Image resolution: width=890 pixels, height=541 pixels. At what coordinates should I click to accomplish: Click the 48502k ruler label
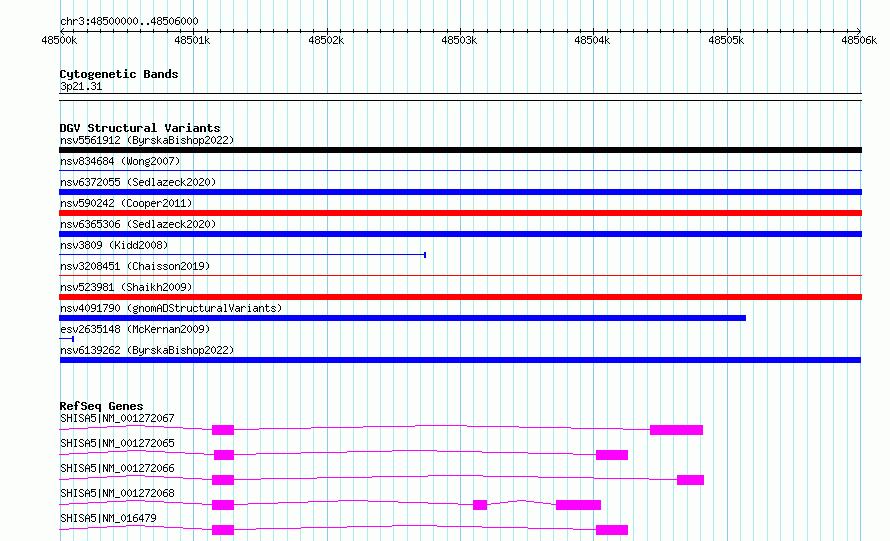[326, 40]
